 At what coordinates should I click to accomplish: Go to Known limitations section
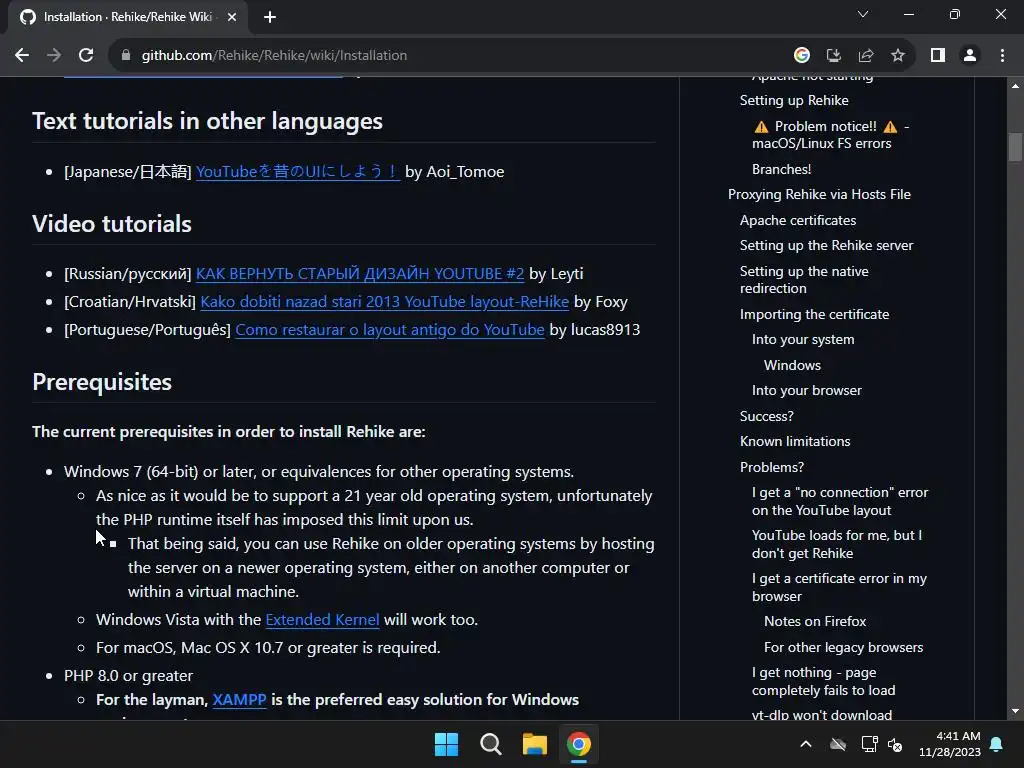(795, 441)
